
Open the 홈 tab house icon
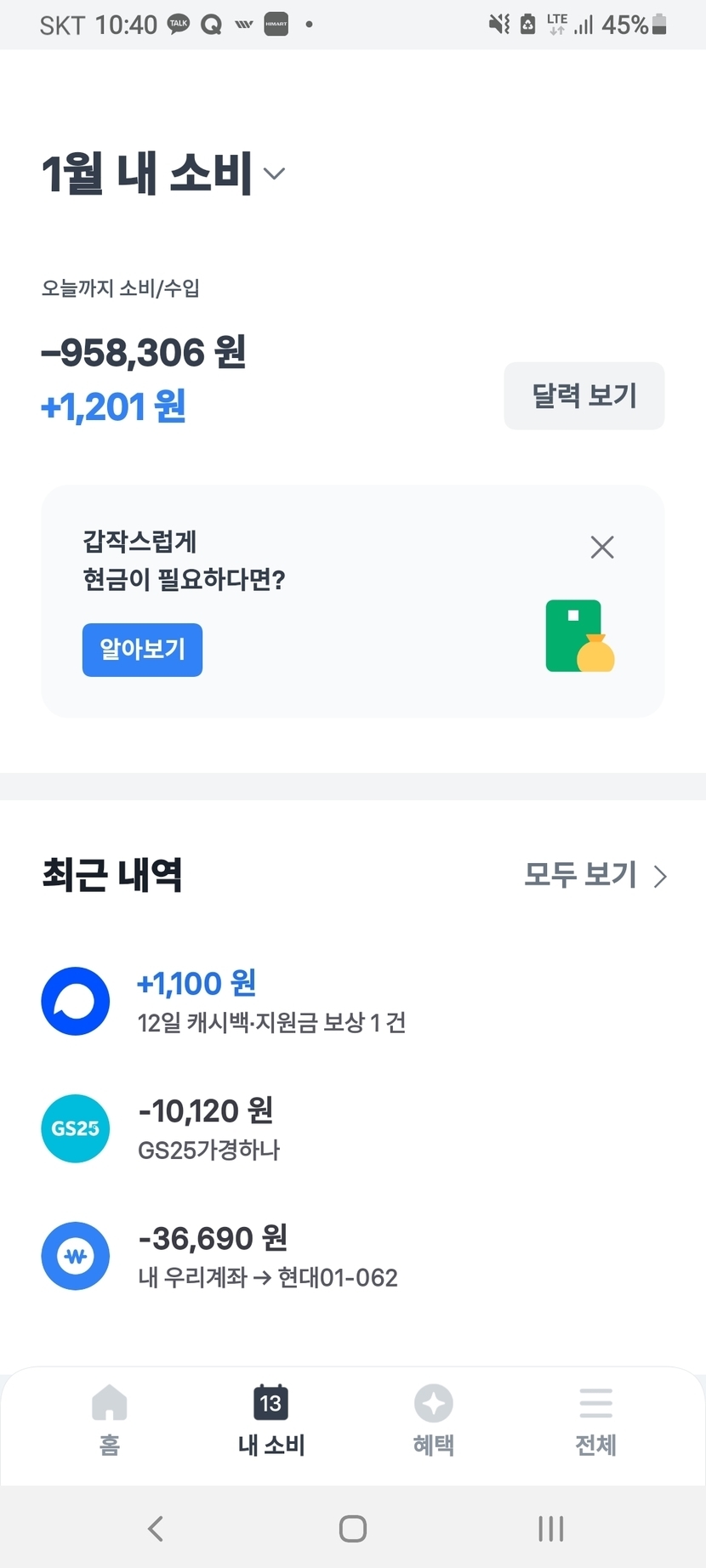(110, 1404)
